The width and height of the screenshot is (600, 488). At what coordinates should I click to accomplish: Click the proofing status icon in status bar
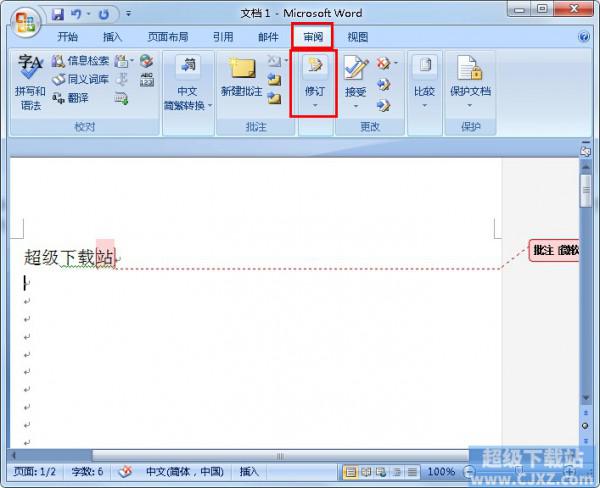tap(125, 472)
